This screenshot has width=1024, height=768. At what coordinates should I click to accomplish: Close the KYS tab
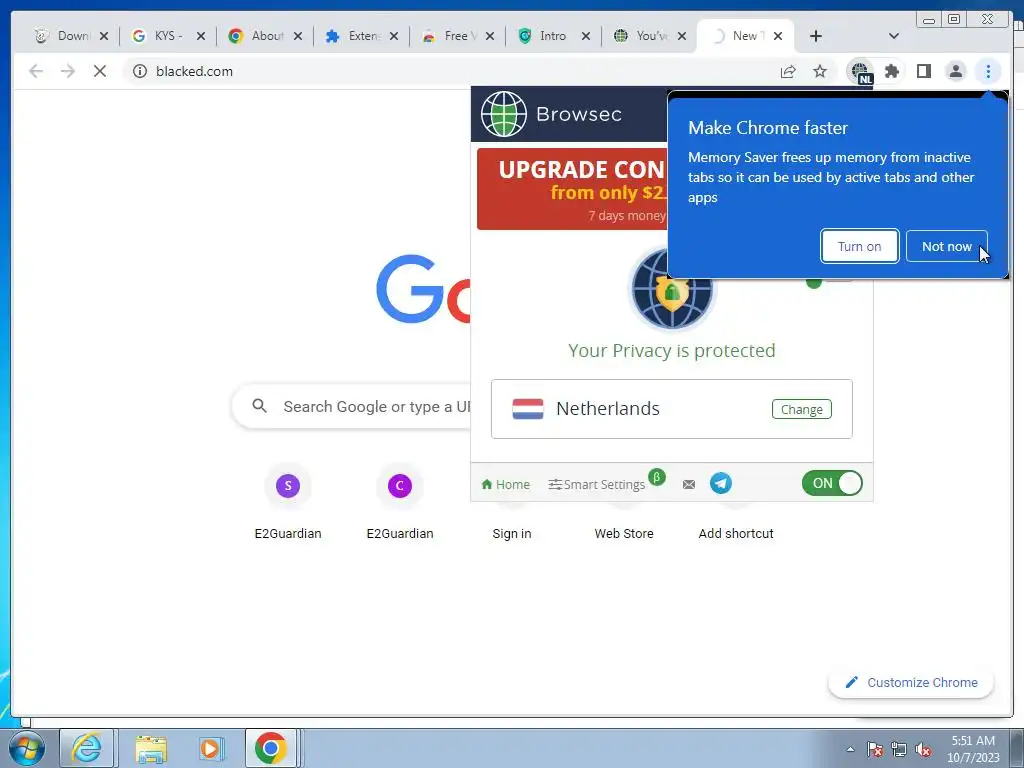[200, 36]
